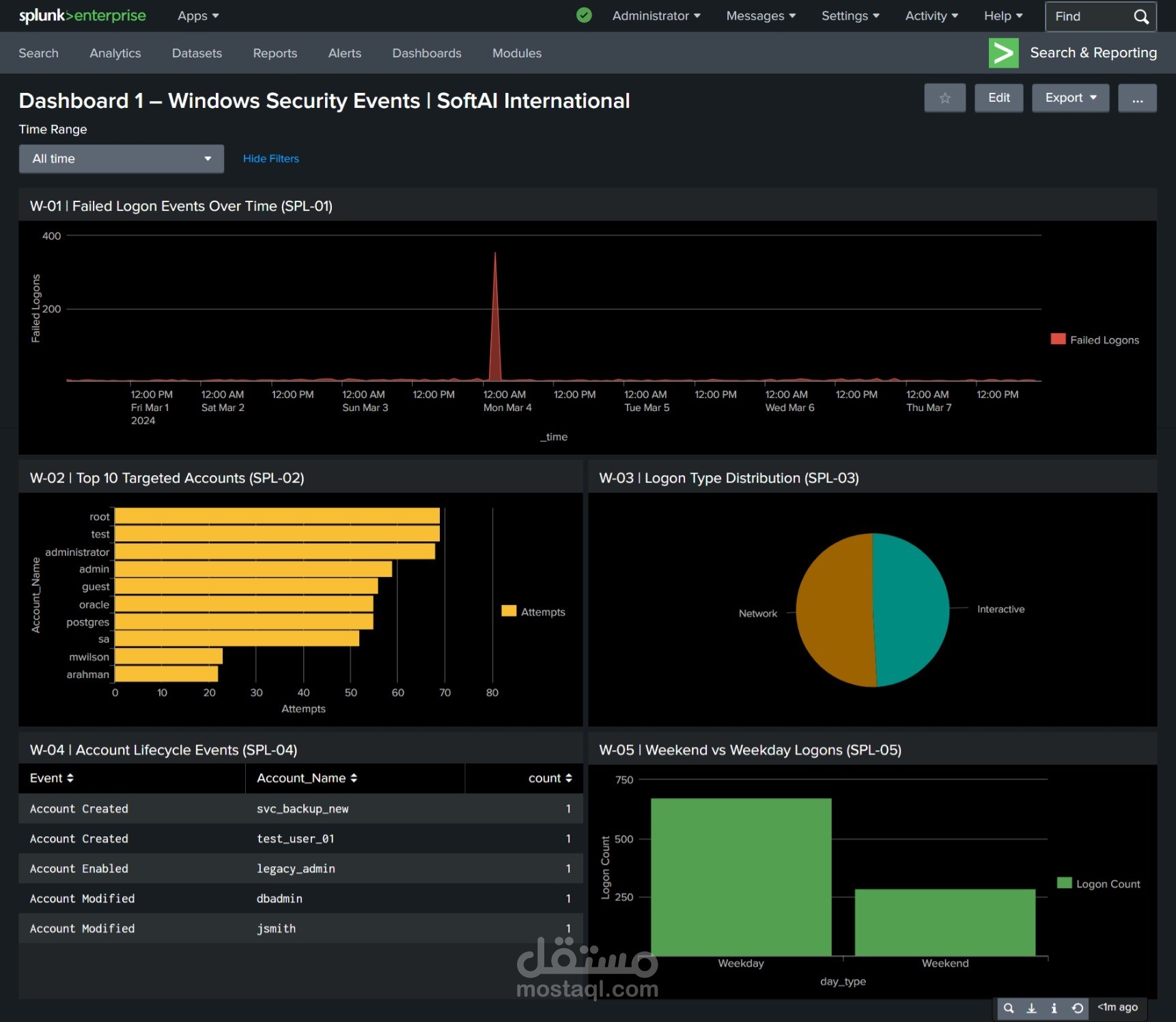Click the arahman account bar
1176x1022 pixels.
[167, 674]
